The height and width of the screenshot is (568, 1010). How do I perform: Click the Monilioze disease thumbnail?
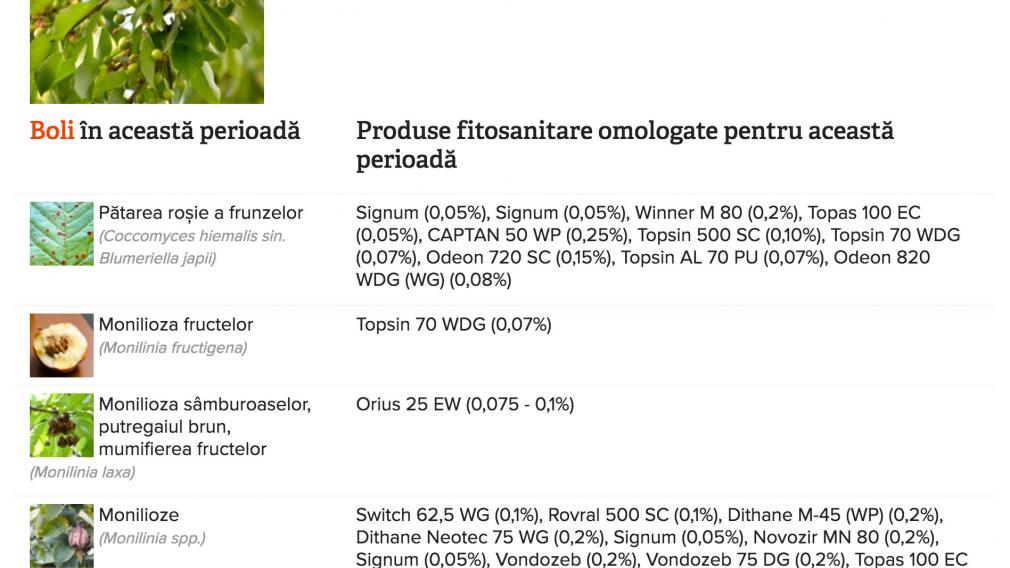tap(62, 536)
